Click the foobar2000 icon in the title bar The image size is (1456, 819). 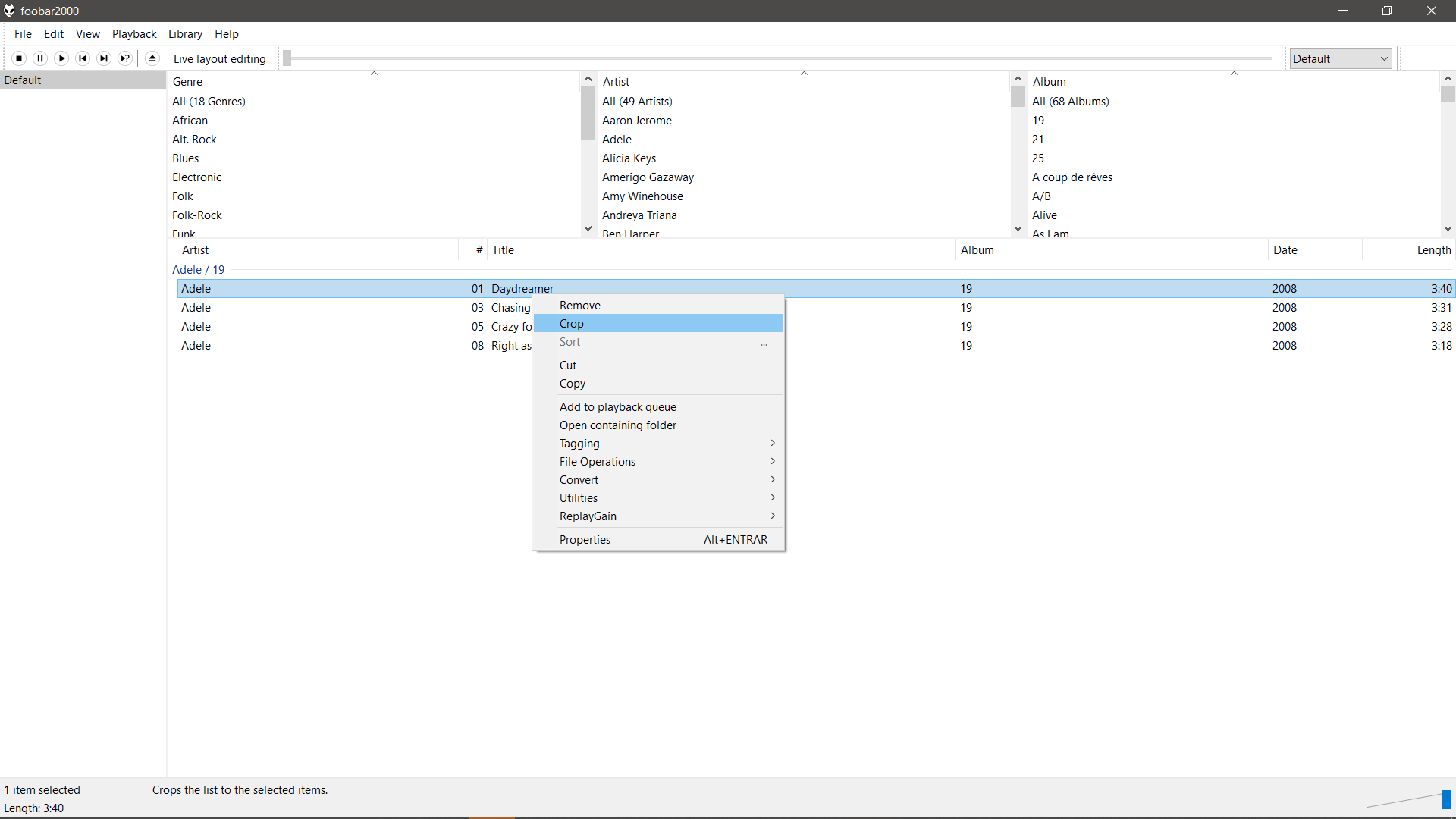[x=9, y=11]
